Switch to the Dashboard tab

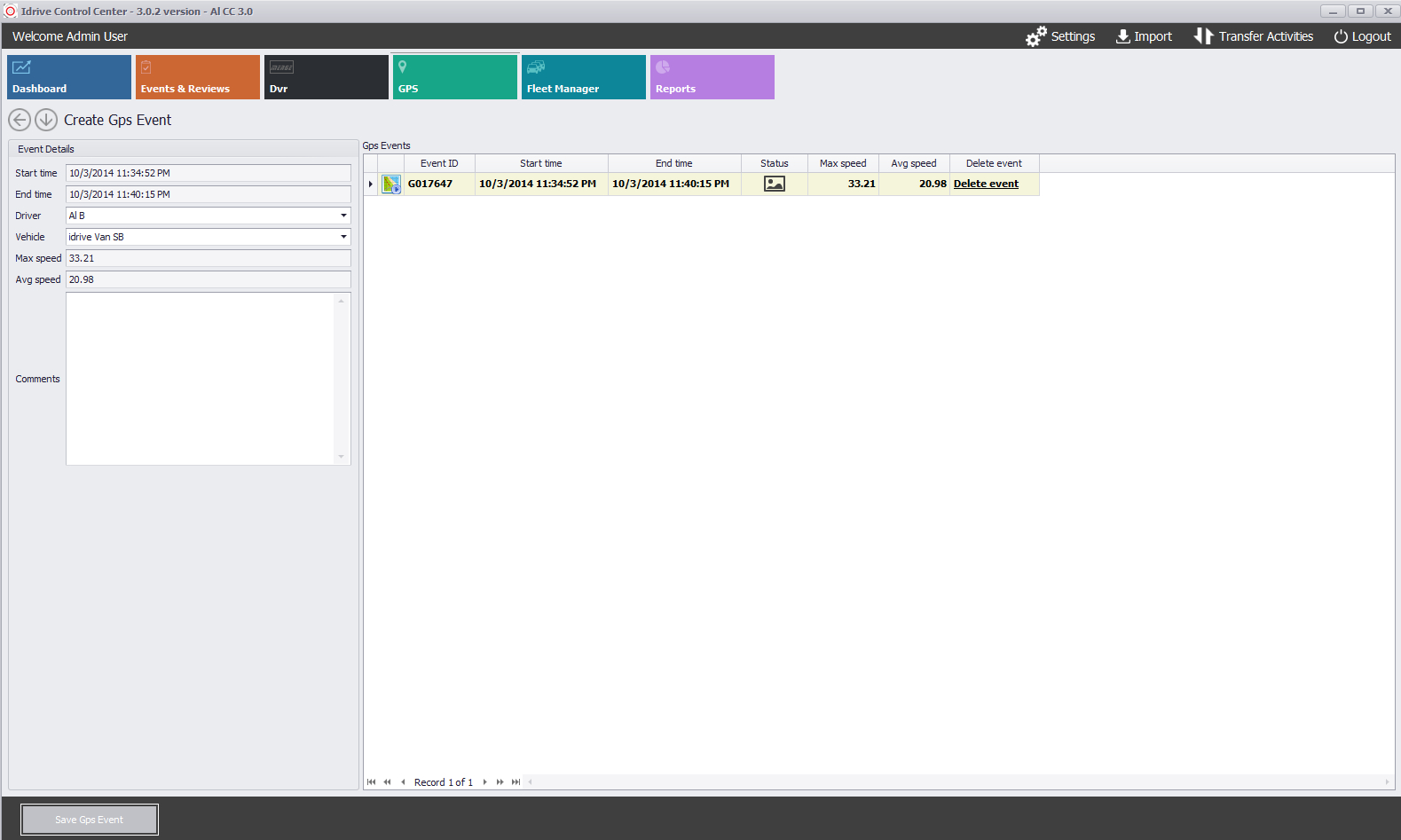pos(69,77)
